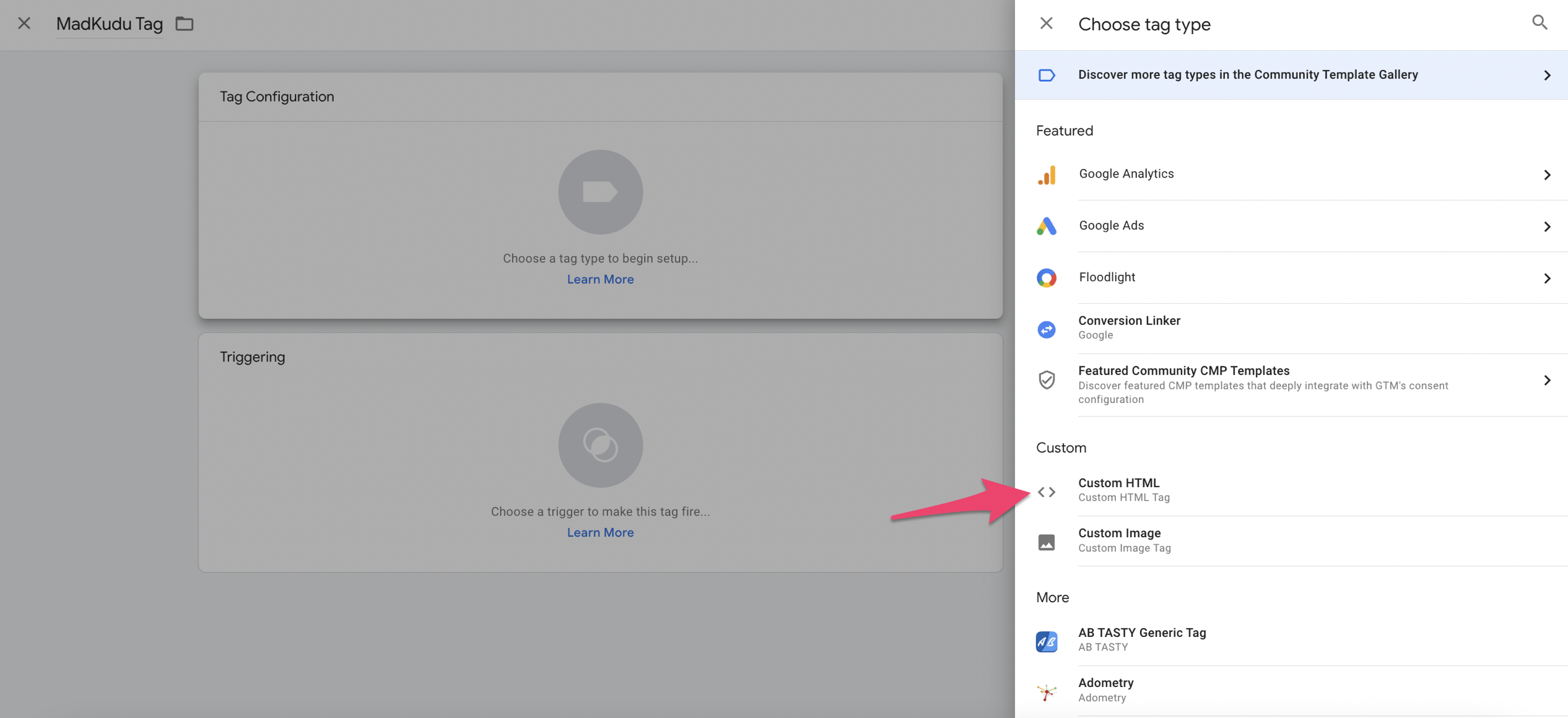
Task: Click the Community Template Gallery tag icon
Action: 1047,75
